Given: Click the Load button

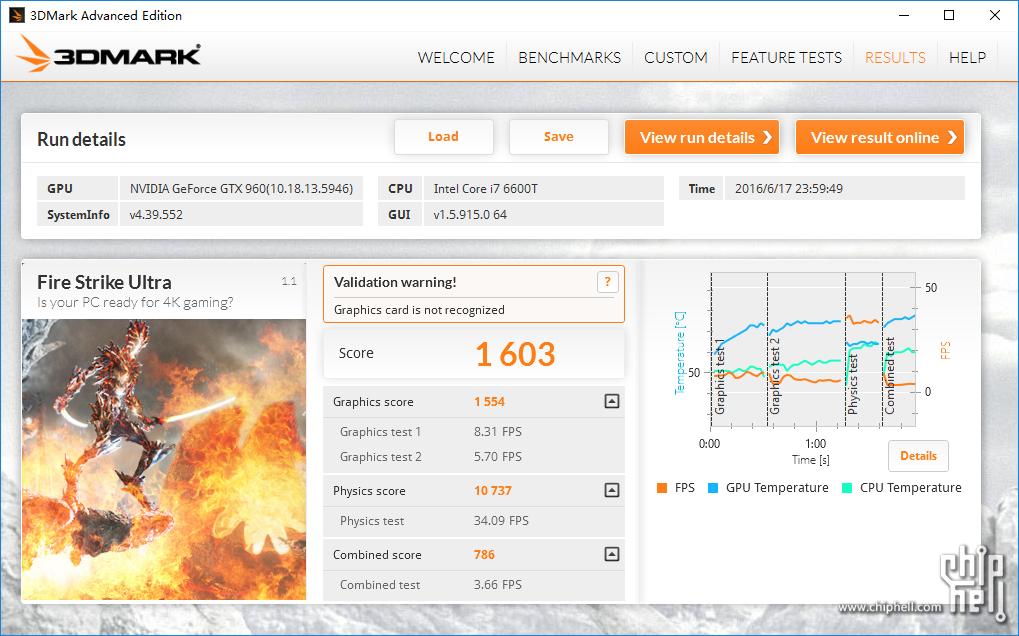Looking at the screenshot, I should (x=444, y=137).
